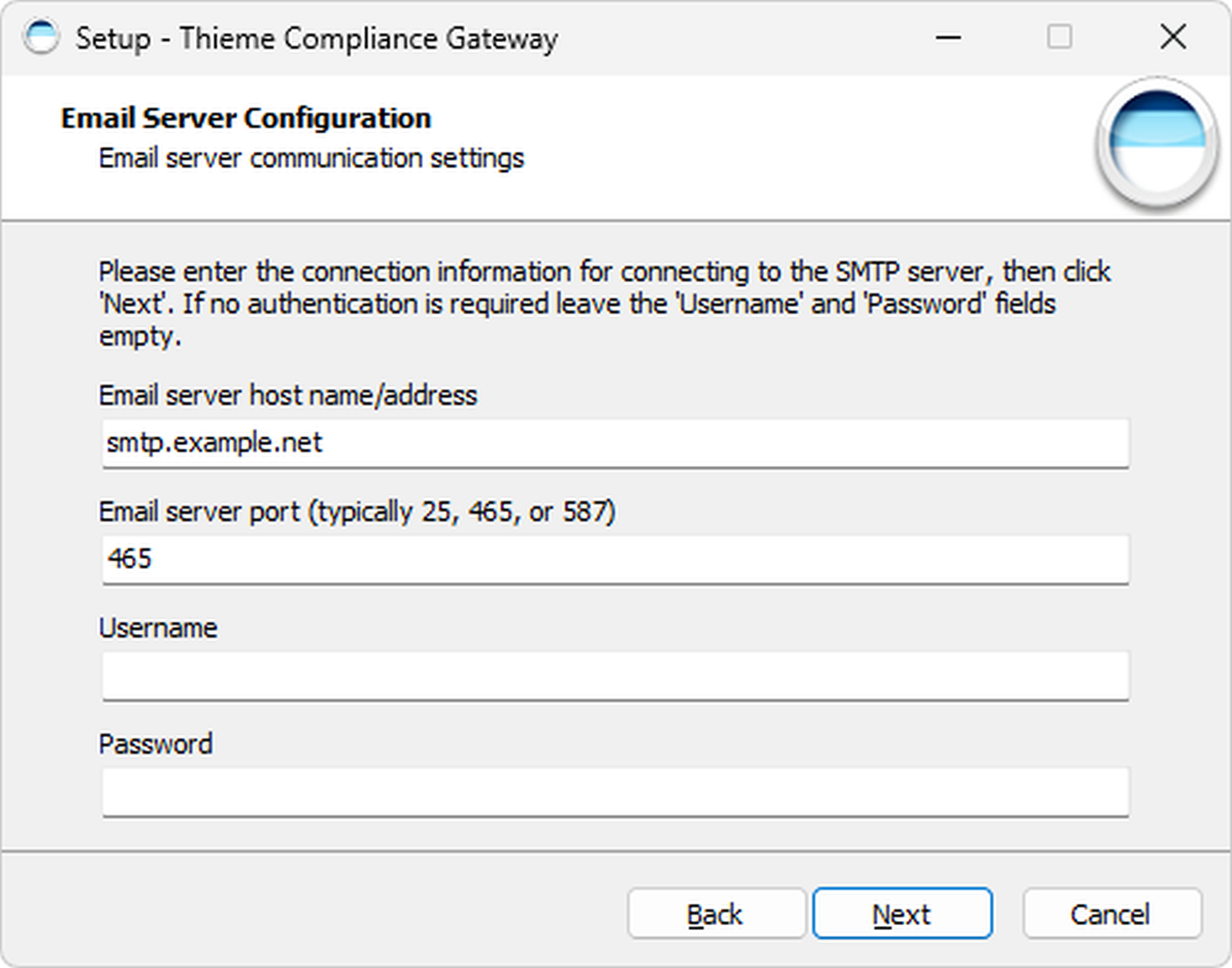Close the Thieme Compliance Gateway setup
This screenshot has width=1232, height=968.
(x=1173, y=38)
